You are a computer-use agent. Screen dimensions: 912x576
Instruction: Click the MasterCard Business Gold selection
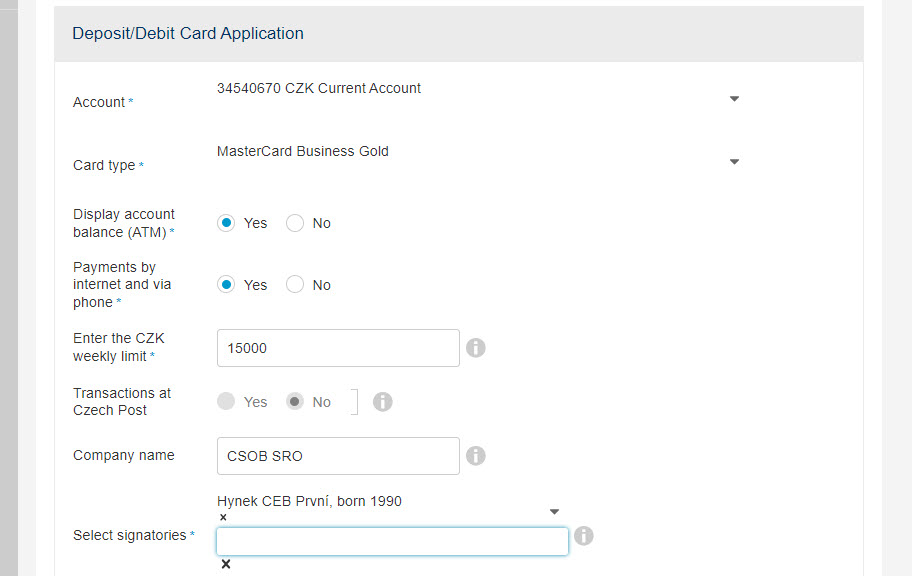[x=302, y=151]
